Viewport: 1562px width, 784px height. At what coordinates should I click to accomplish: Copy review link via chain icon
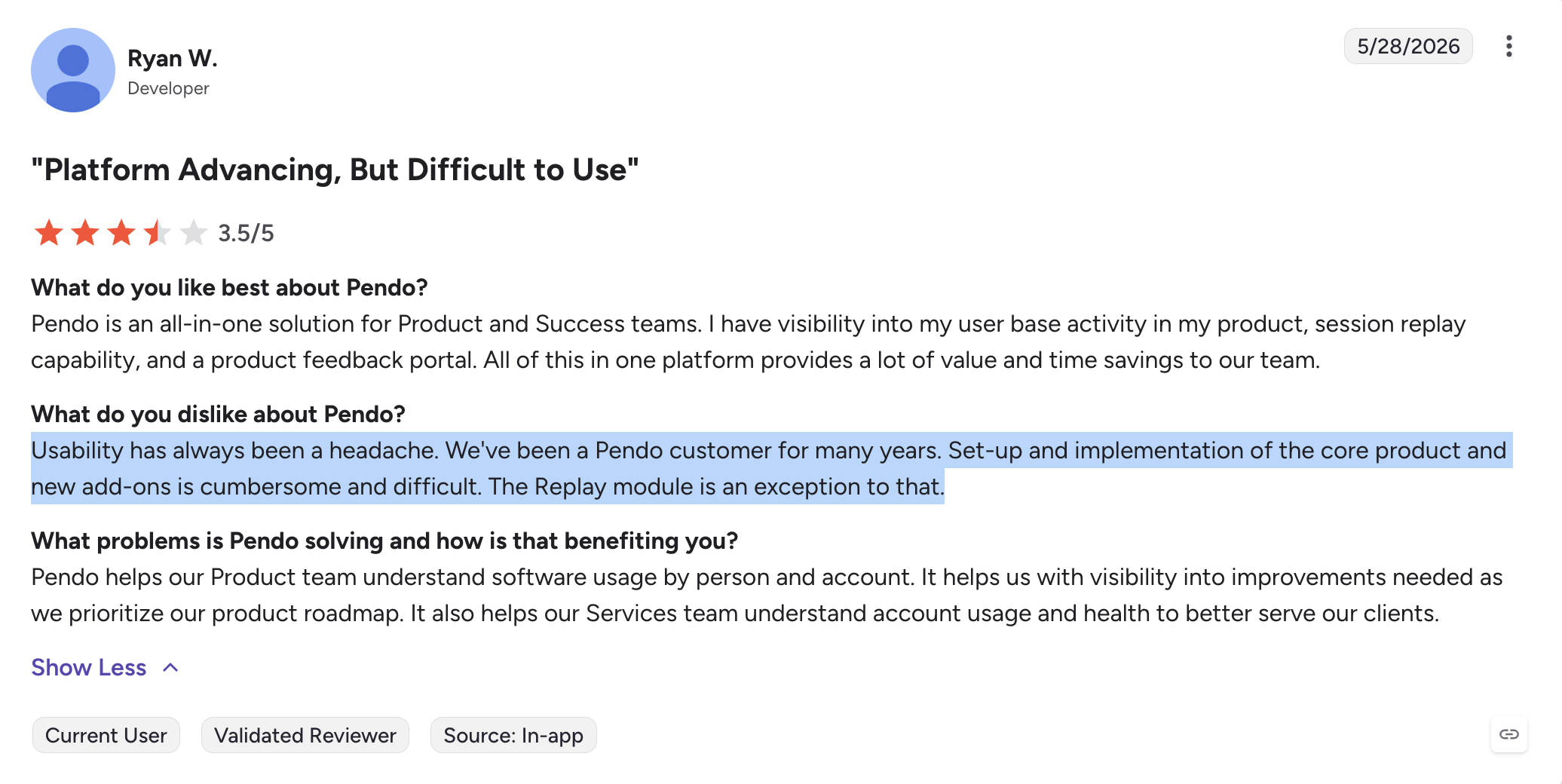click(1508, 734)
